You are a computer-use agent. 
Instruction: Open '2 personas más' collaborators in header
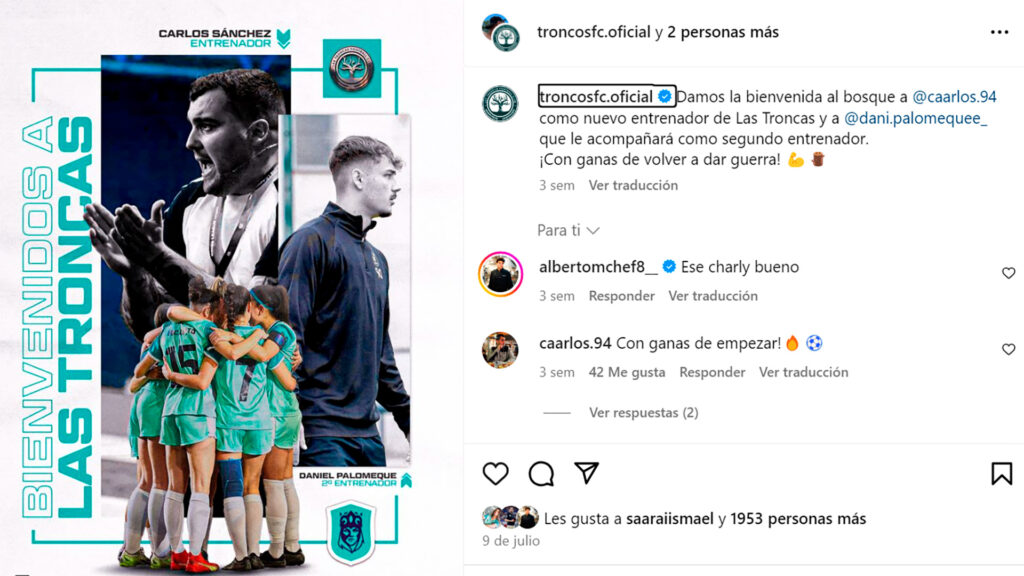pos(723,32)
